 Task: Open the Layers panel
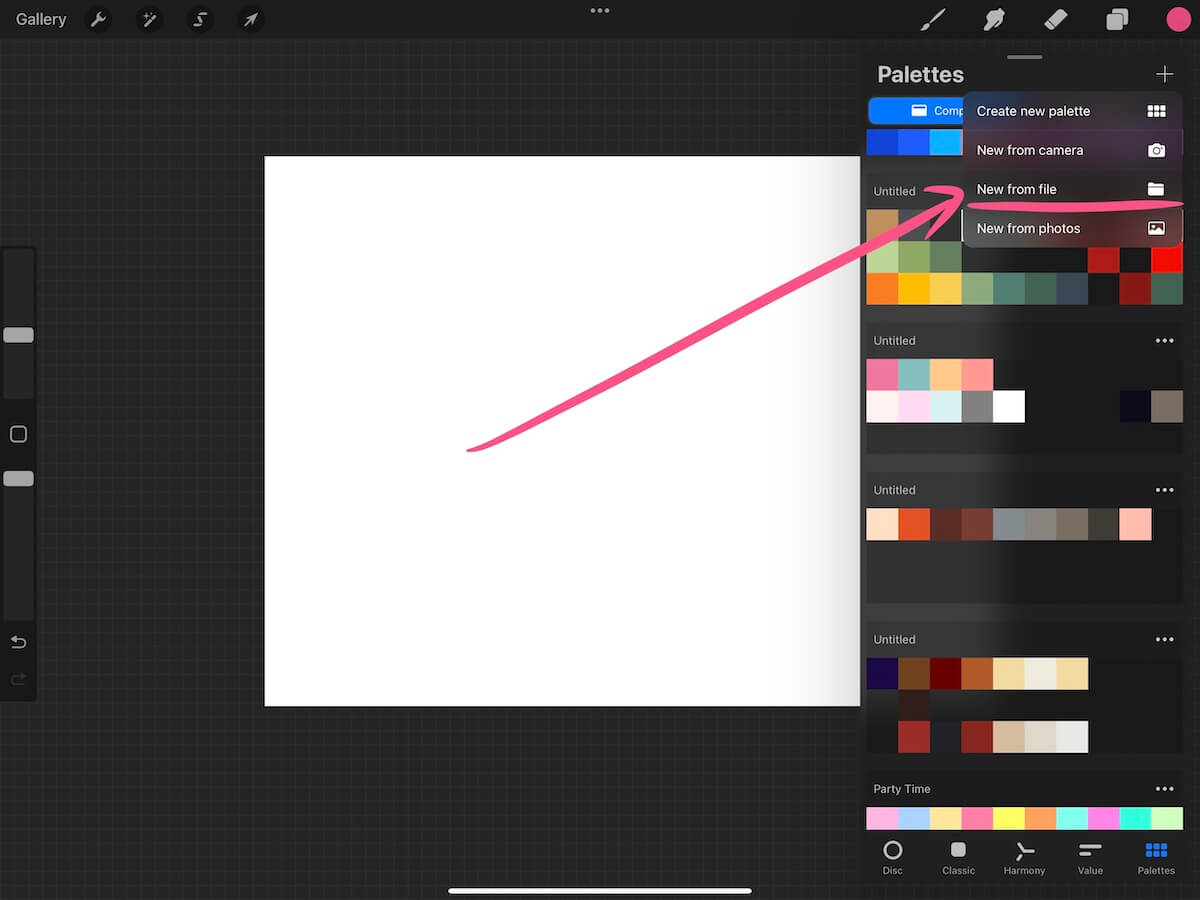click(1117, 19)
